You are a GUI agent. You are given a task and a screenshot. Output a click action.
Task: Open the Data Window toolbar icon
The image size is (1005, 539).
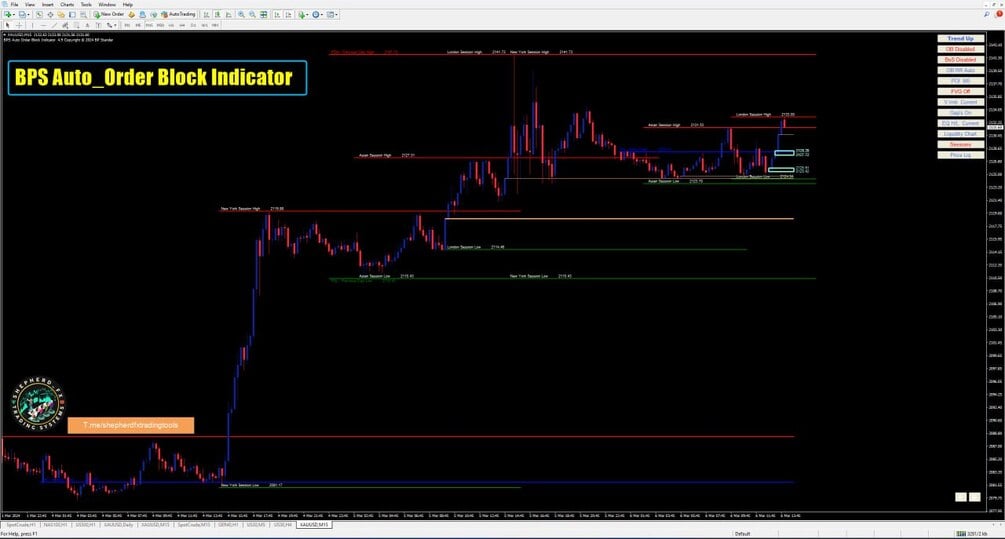[x=51, y=14]
